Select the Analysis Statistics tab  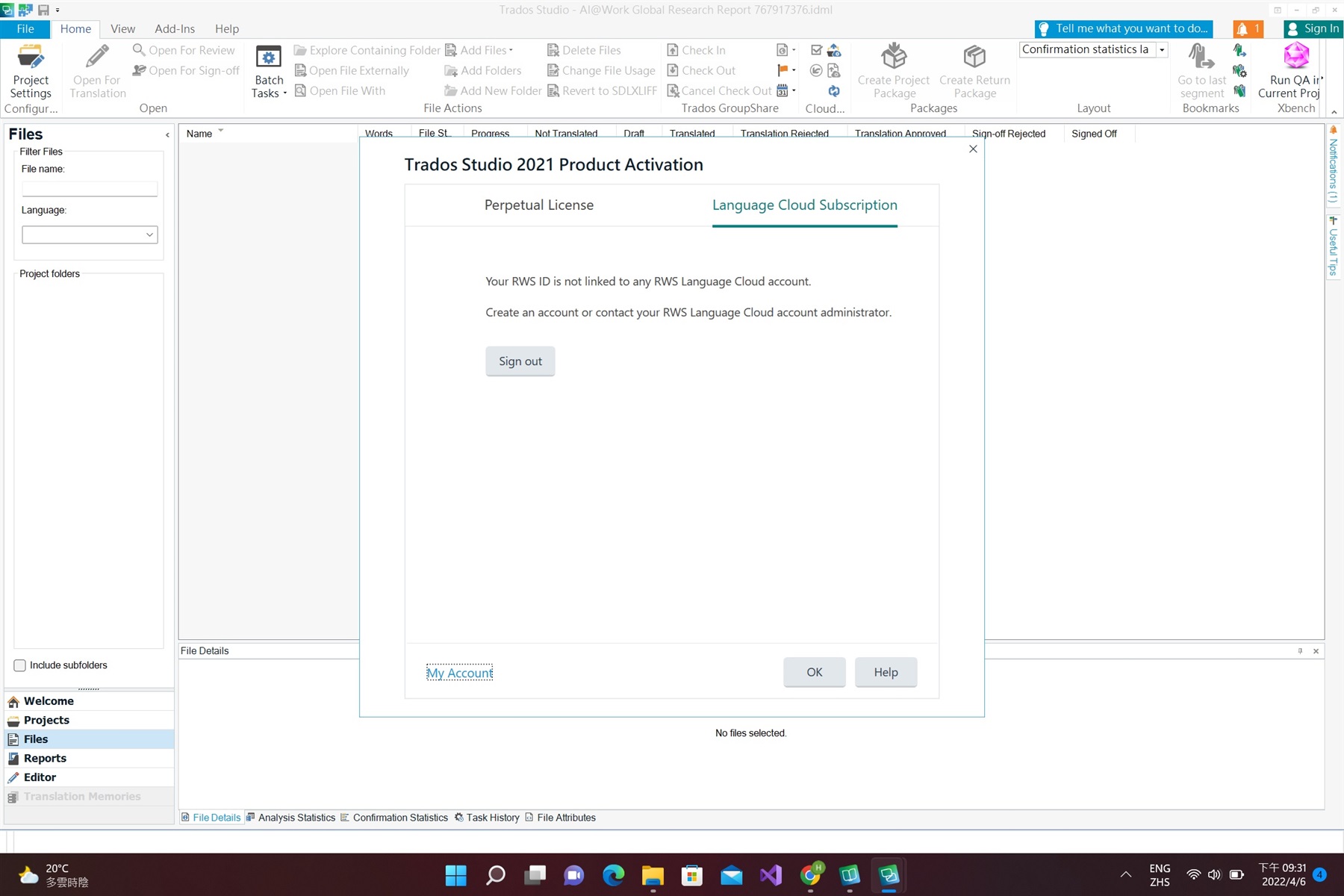(x=296, y=818)
